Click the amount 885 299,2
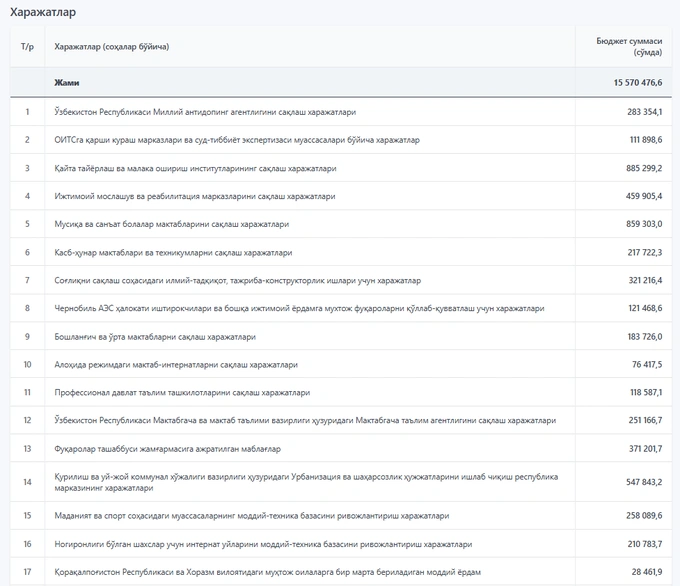The height and width of the screenshot is (586, 680). tap(645, 169)
